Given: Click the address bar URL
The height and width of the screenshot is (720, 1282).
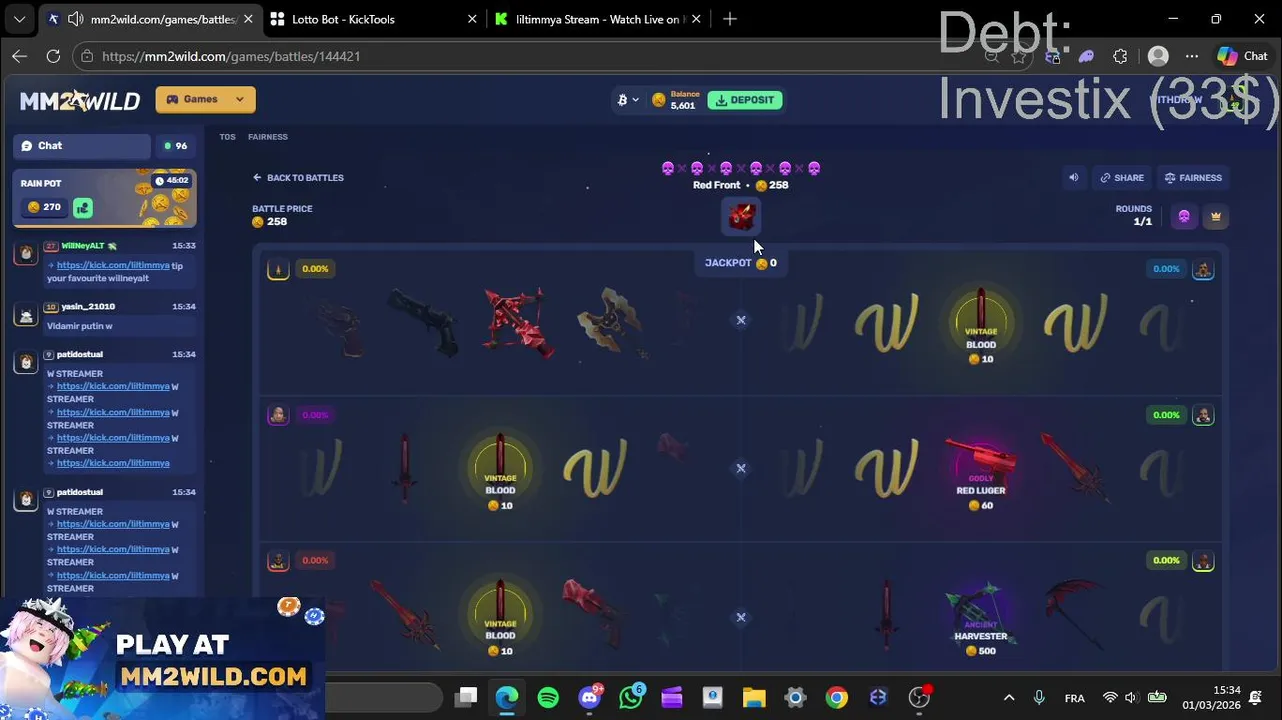Looking at the screenshot, I should coord(231,56).
